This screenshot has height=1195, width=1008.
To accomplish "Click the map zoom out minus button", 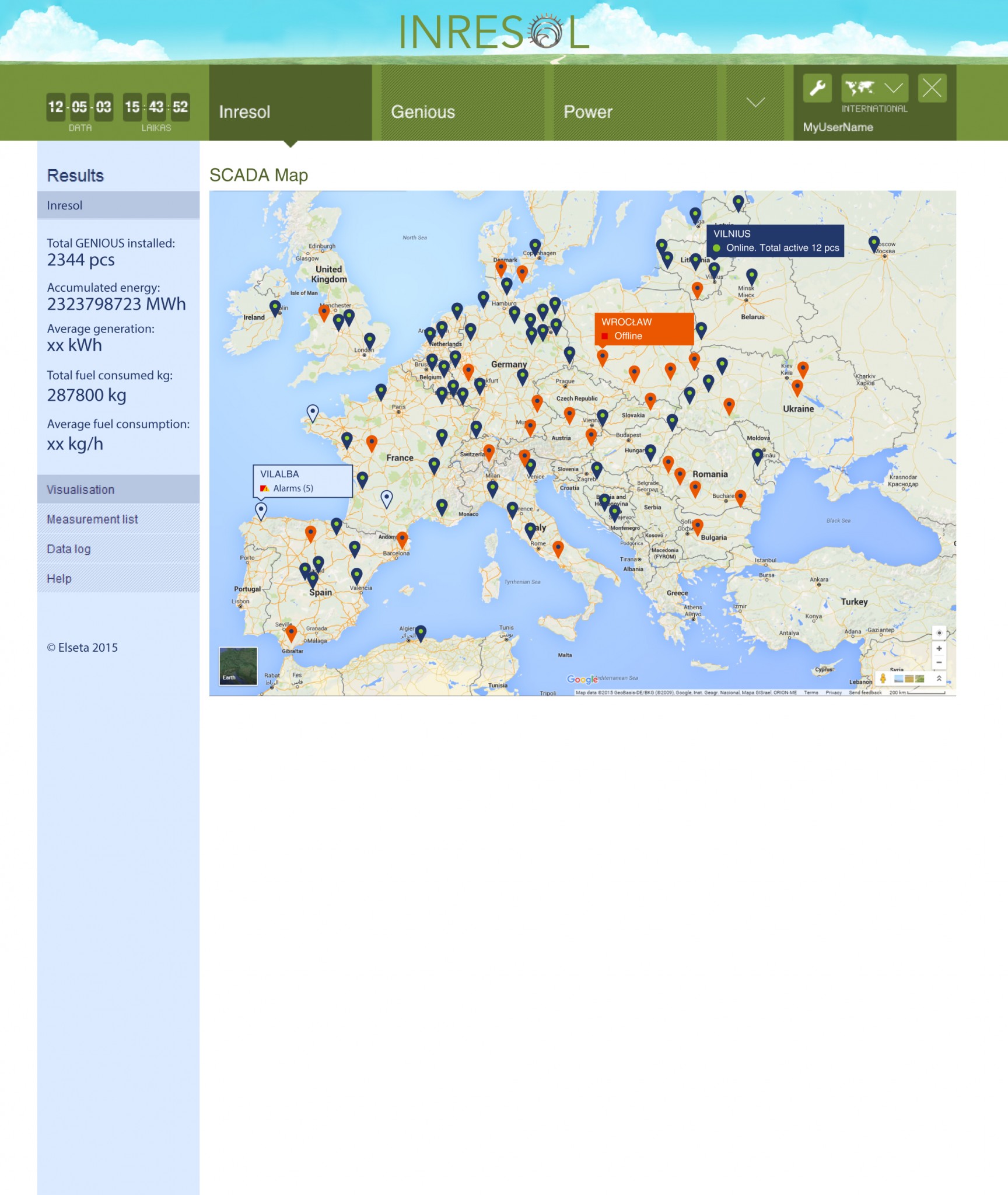I will pyautogui.click(x=939, y=662).
